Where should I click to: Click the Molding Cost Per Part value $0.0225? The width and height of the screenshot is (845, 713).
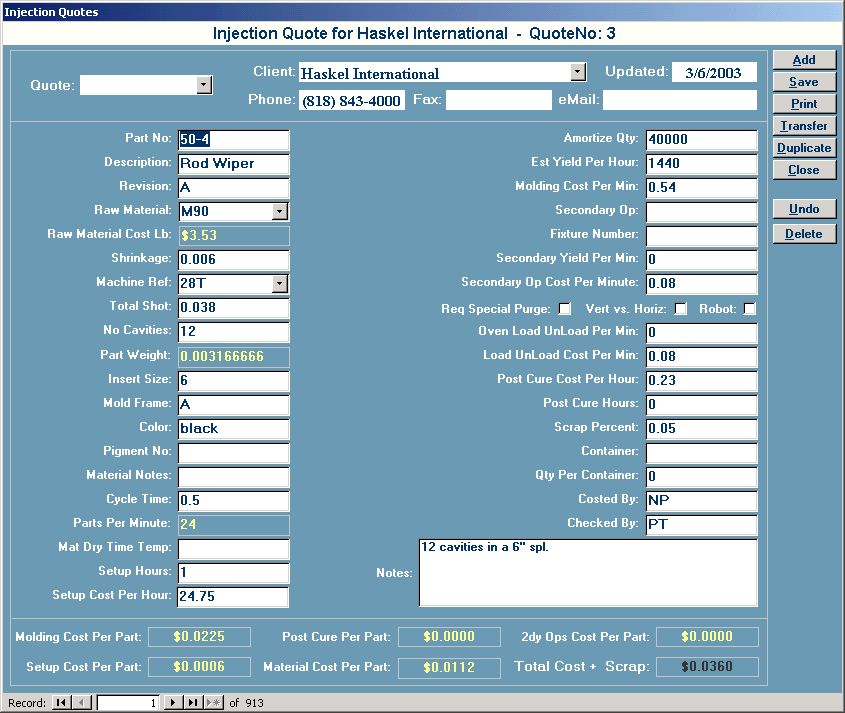tap(199, 636)
